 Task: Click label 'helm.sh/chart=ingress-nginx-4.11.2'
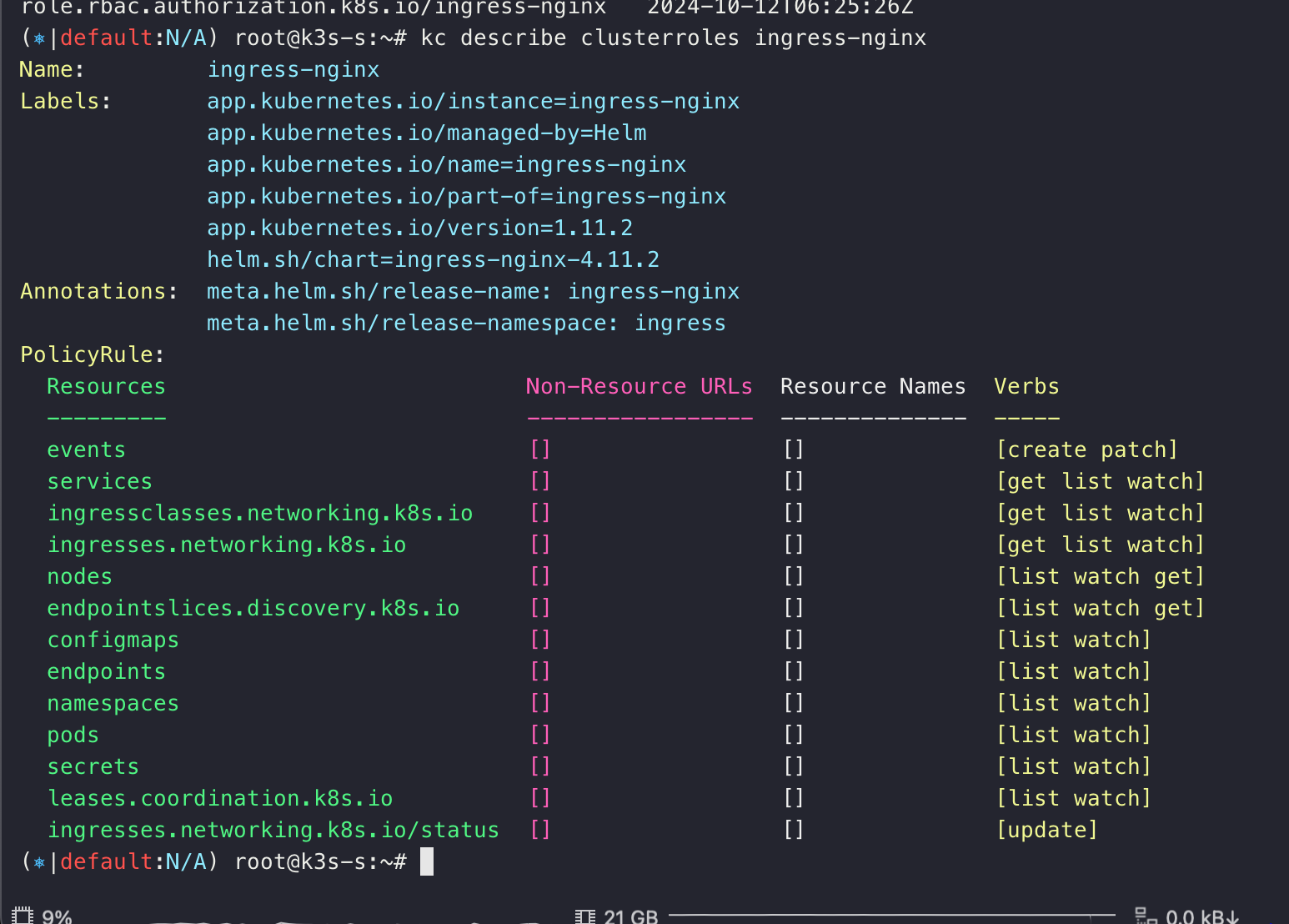click(434, 260)
